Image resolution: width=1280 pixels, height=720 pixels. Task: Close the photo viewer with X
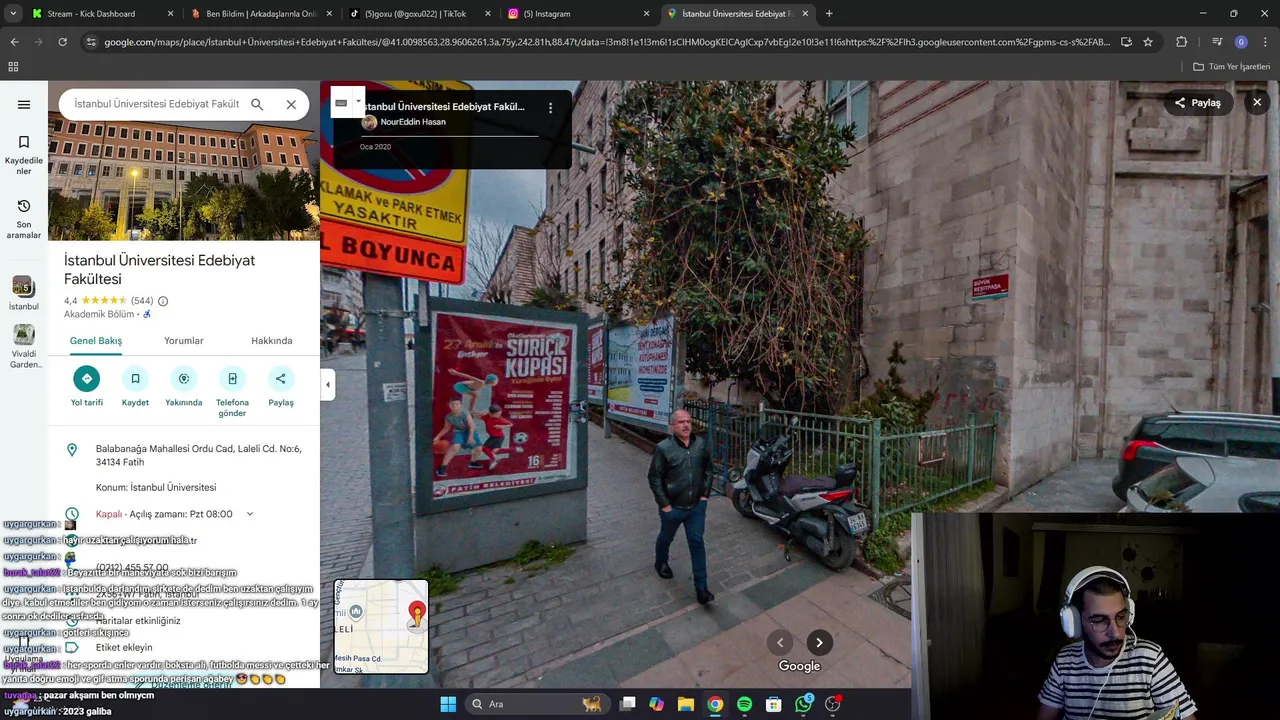(x=1257, y=102)
